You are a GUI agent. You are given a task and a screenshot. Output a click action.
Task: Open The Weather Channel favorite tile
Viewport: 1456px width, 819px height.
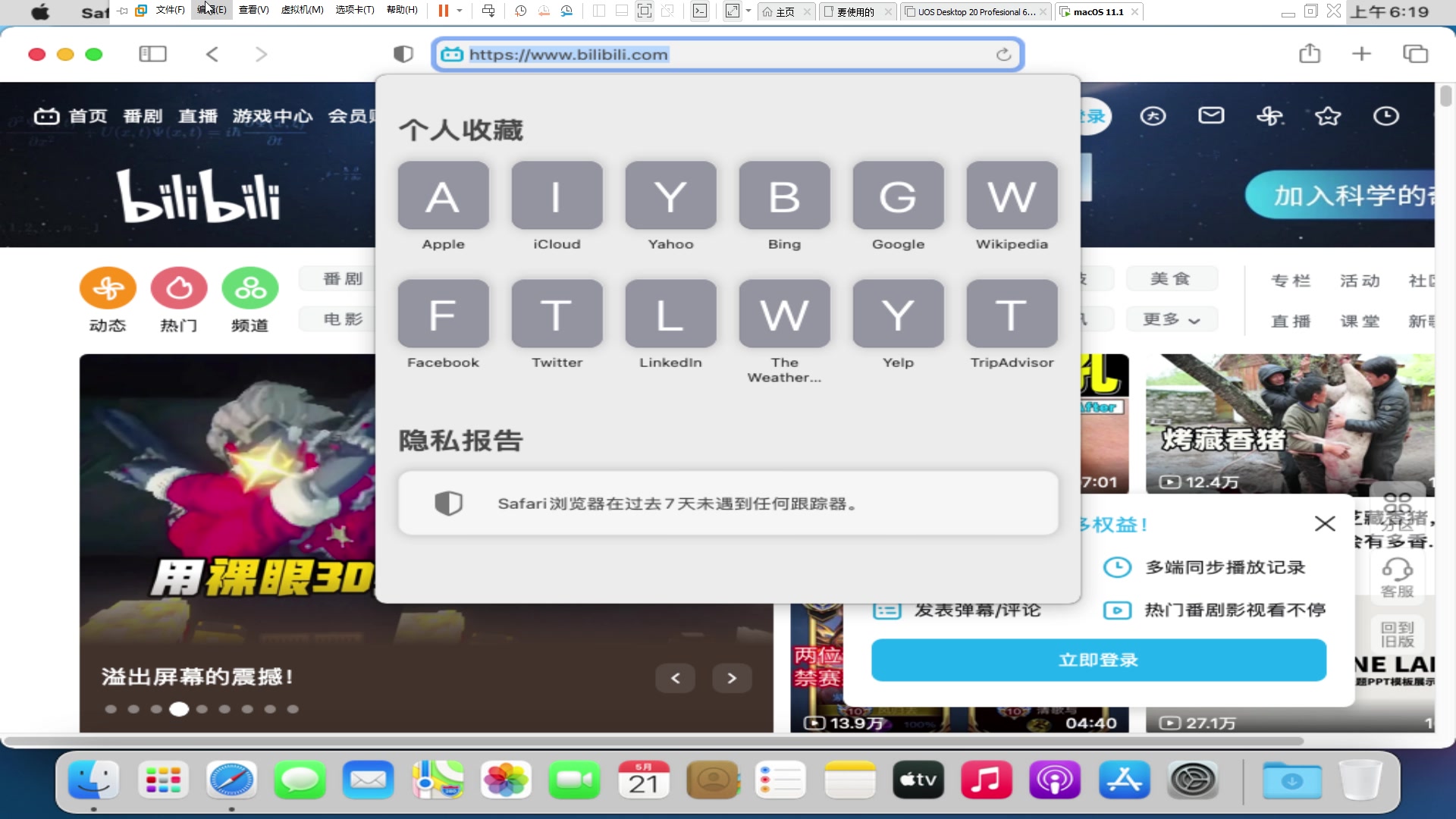point(784,314)
